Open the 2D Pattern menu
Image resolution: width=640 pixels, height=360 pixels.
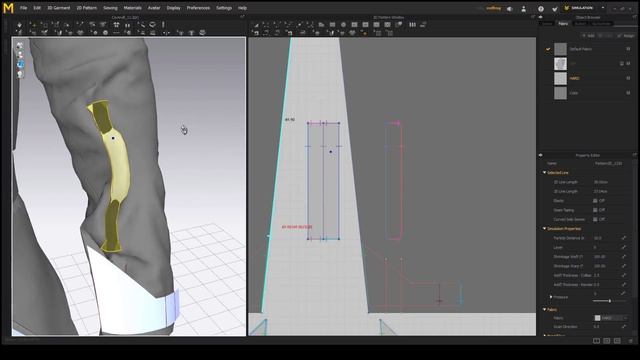click(87, 8)
